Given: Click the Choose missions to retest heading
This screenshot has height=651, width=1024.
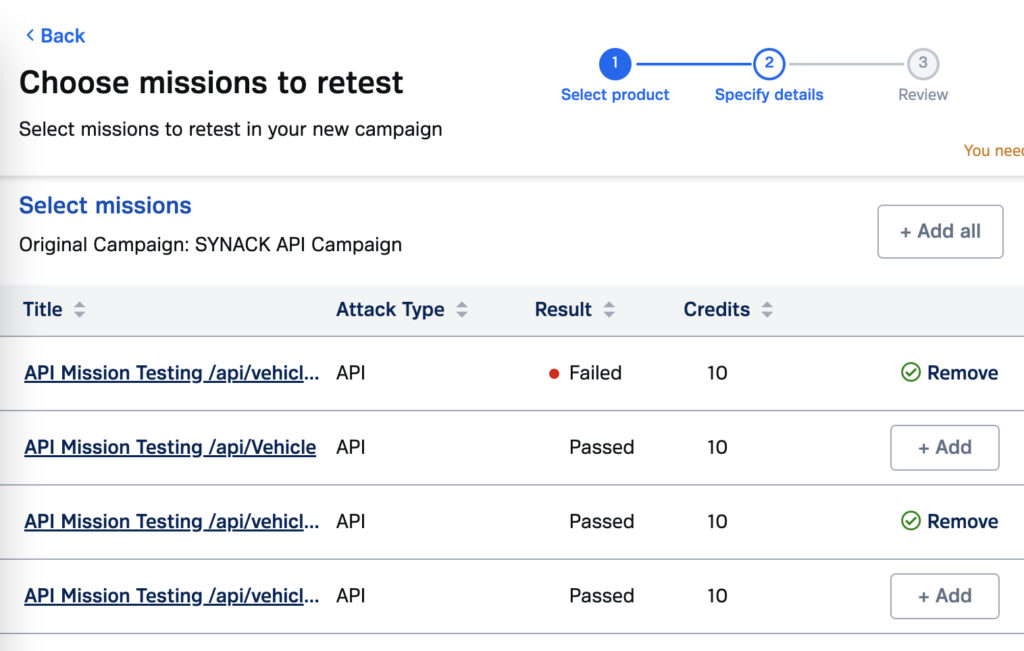Looking at the screenshot, I should [x=211, y=83].
